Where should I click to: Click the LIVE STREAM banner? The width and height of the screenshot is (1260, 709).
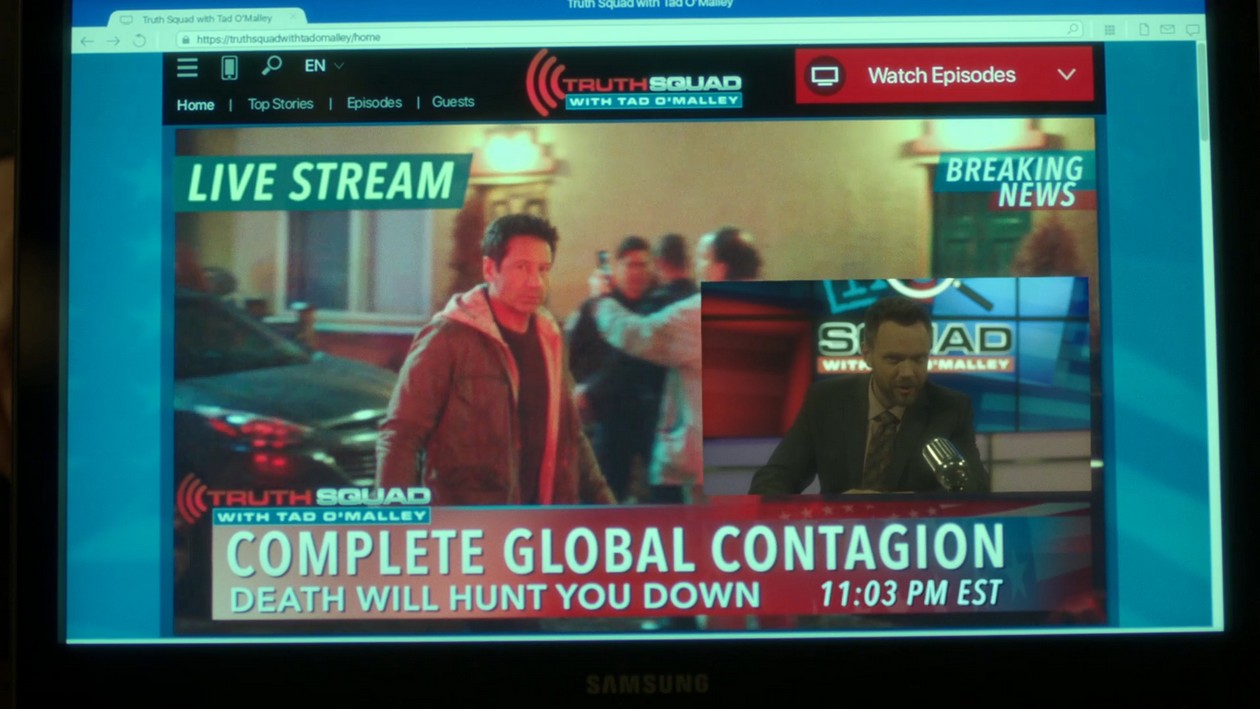pos(322,182)
